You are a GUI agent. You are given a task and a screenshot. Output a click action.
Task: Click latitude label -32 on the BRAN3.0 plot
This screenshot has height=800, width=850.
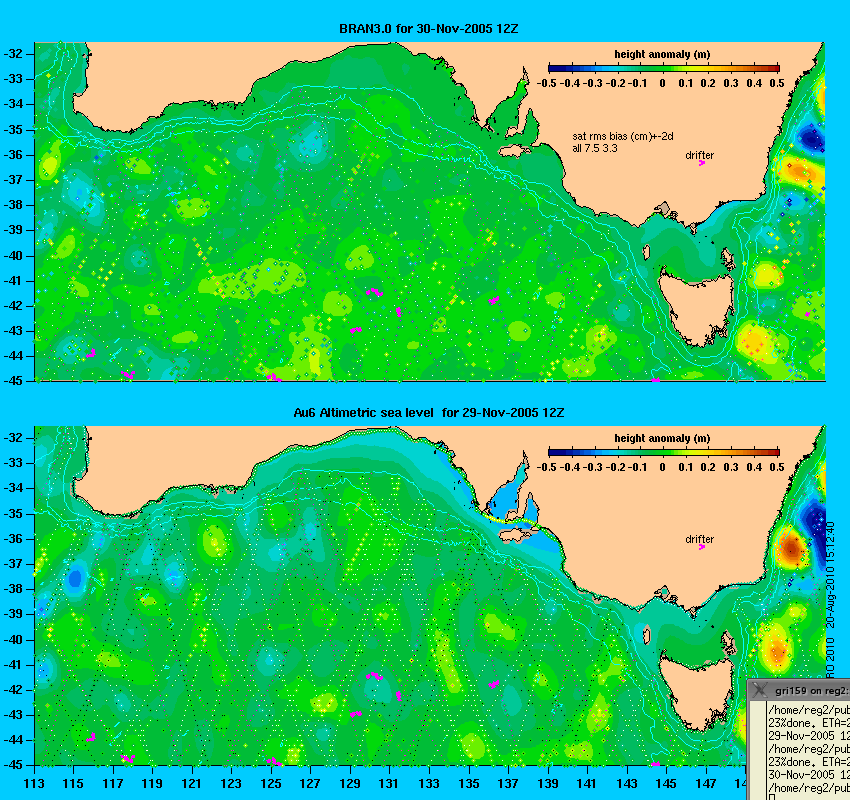click(x=14, y=54)
